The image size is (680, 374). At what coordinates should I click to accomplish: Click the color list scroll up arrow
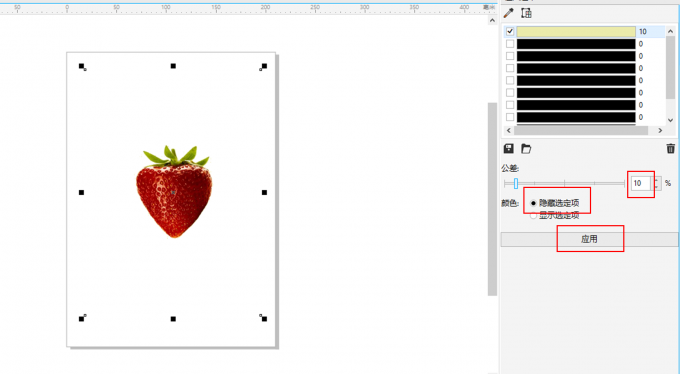[x=670, y=31]
